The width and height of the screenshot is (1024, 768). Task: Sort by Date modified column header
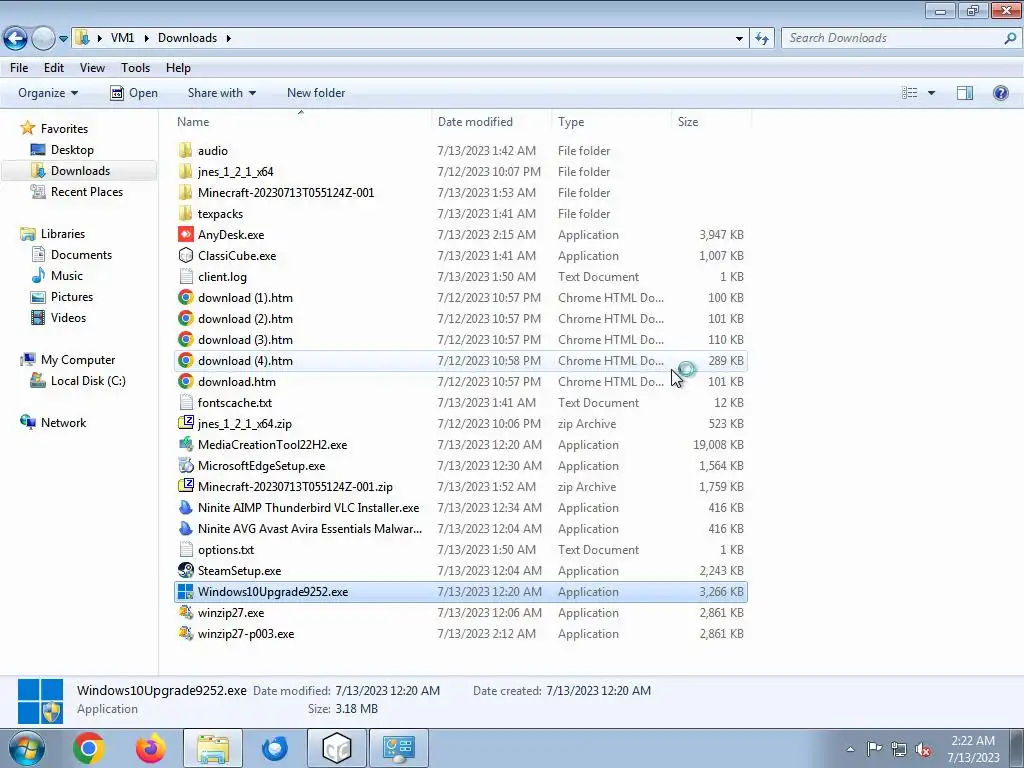[x=491, y=121]
